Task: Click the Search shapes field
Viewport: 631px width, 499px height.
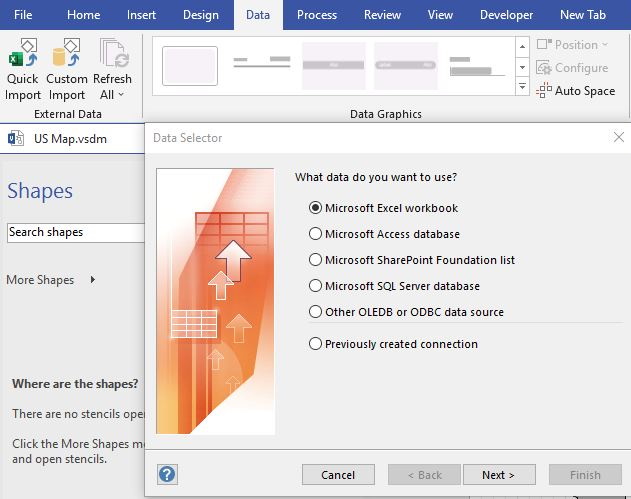Action: click(x=75, y=232)
